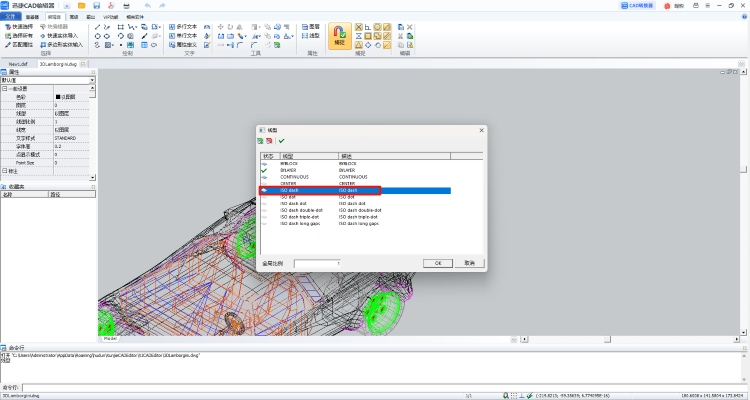Toggle status icon of ISO dot row
The height and width of the screenshot is (400, 750).
(264, 197)
